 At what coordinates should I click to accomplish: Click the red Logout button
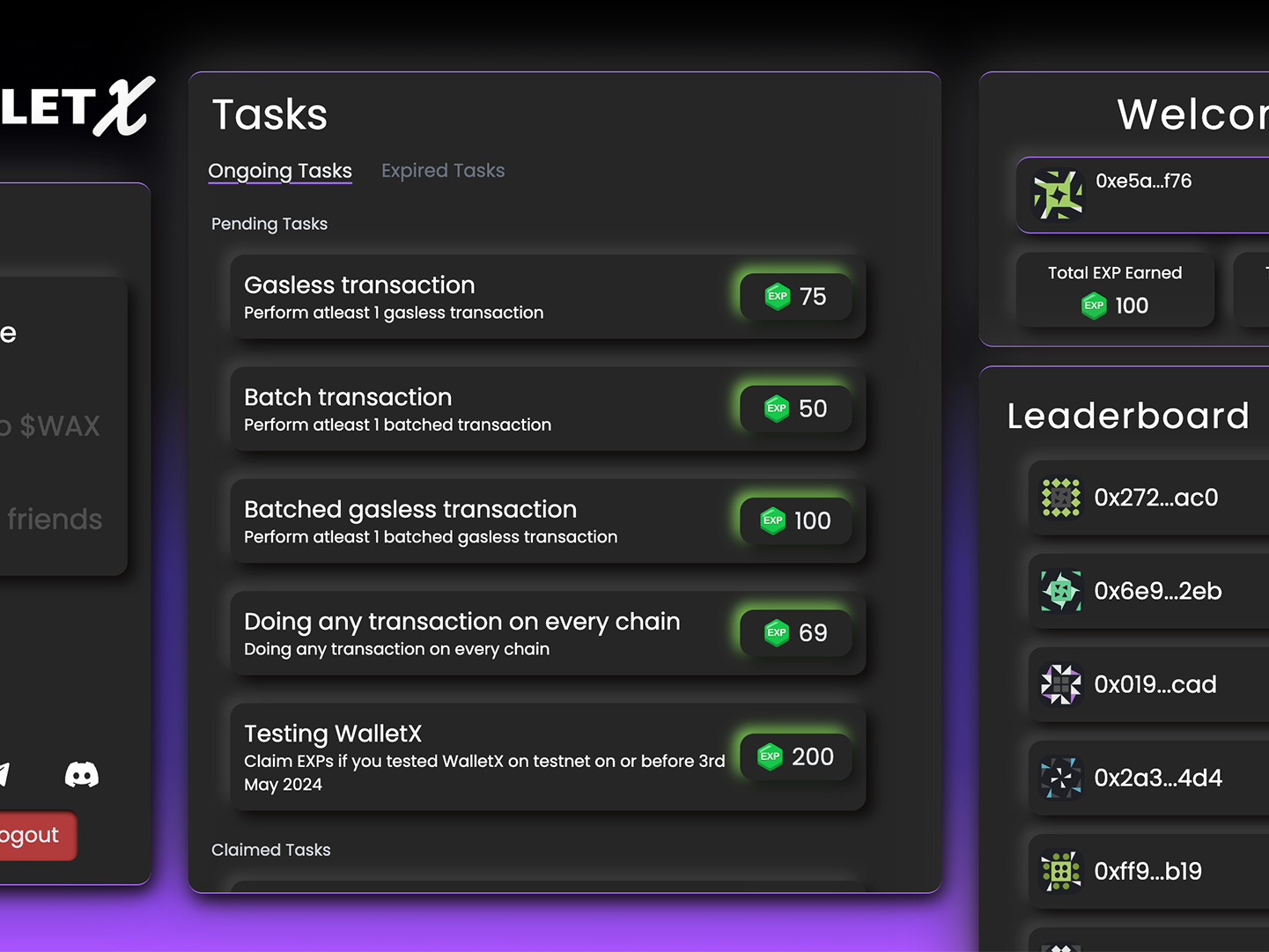pyautogui.click(x=38, y=836)
